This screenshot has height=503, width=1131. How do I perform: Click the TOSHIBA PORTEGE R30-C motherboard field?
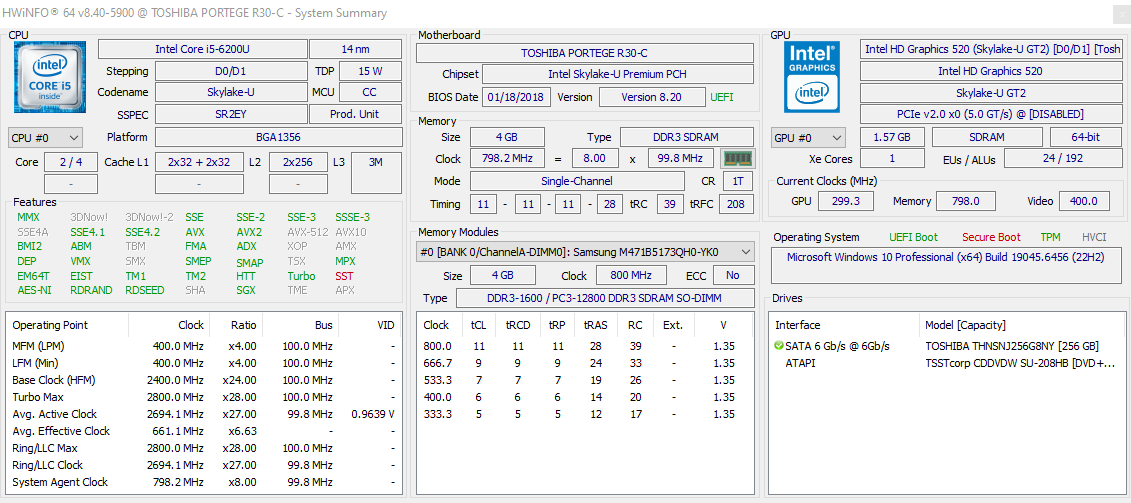(x=584, y=53)
